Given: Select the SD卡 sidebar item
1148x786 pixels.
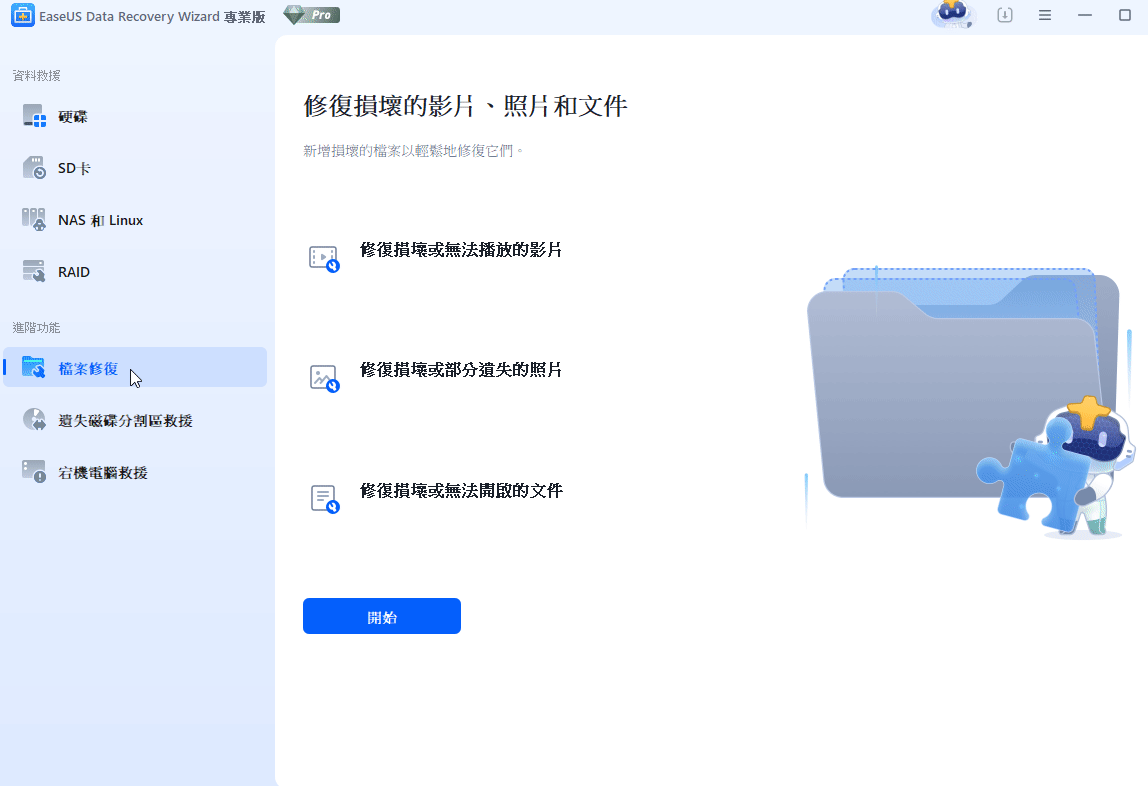Looking at the screenshot, I should click(x=135, y=168).
